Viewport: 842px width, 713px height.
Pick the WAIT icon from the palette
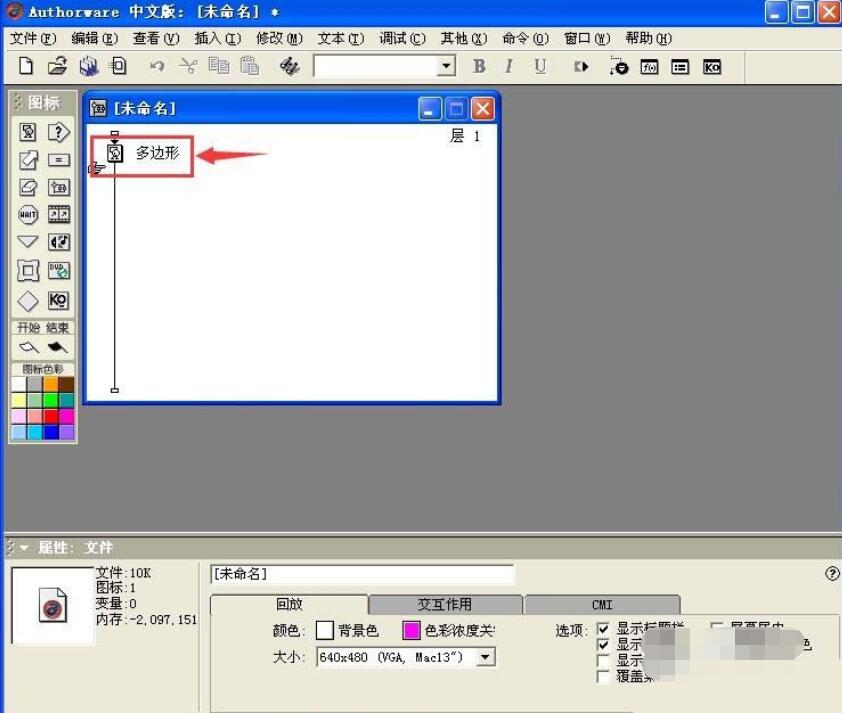(28, 214)
